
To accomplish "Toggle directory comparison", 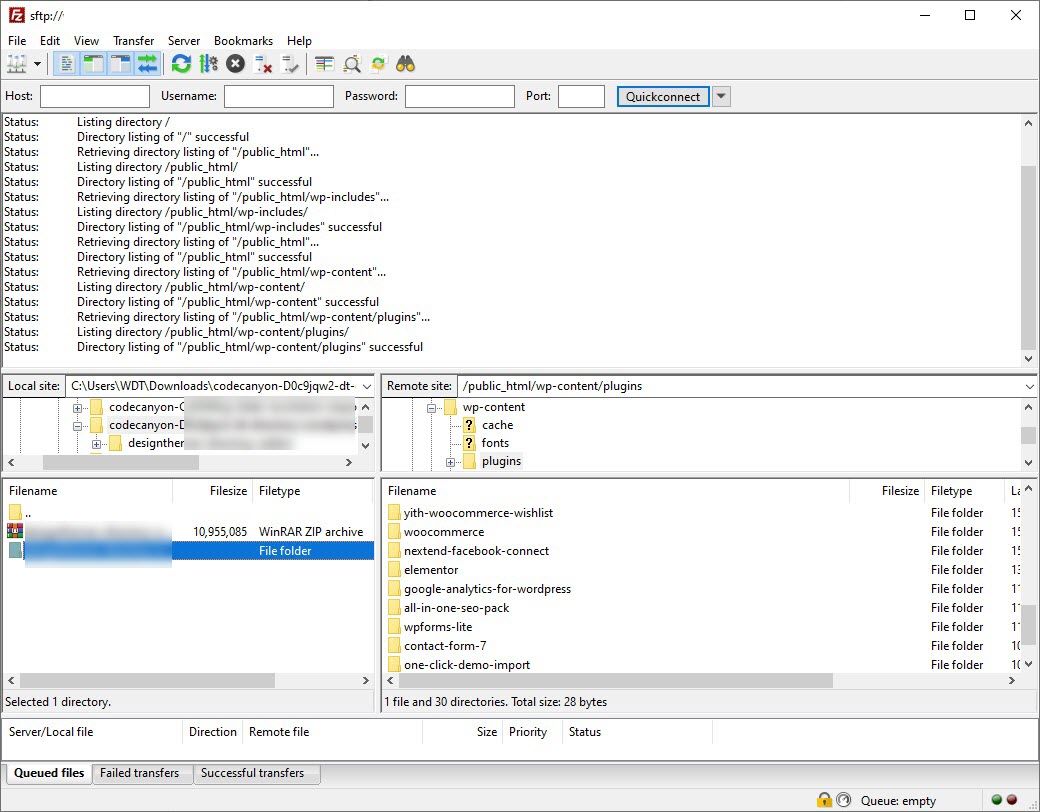I will click(352, 64).
